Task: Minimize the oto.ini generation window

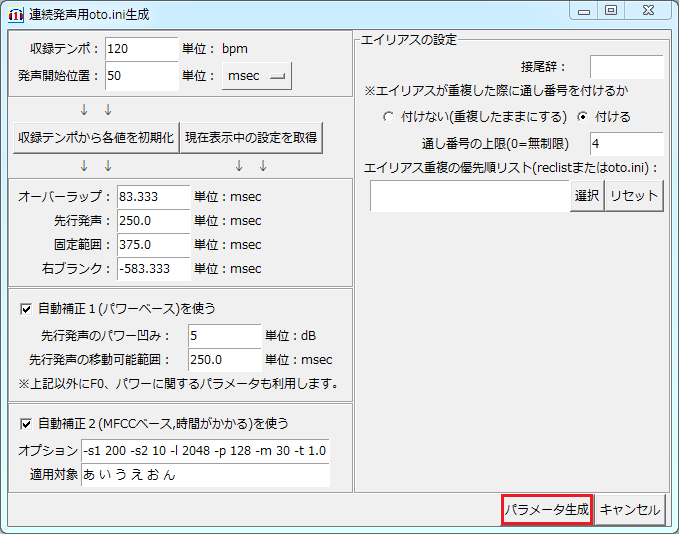Action: point(584,11)
